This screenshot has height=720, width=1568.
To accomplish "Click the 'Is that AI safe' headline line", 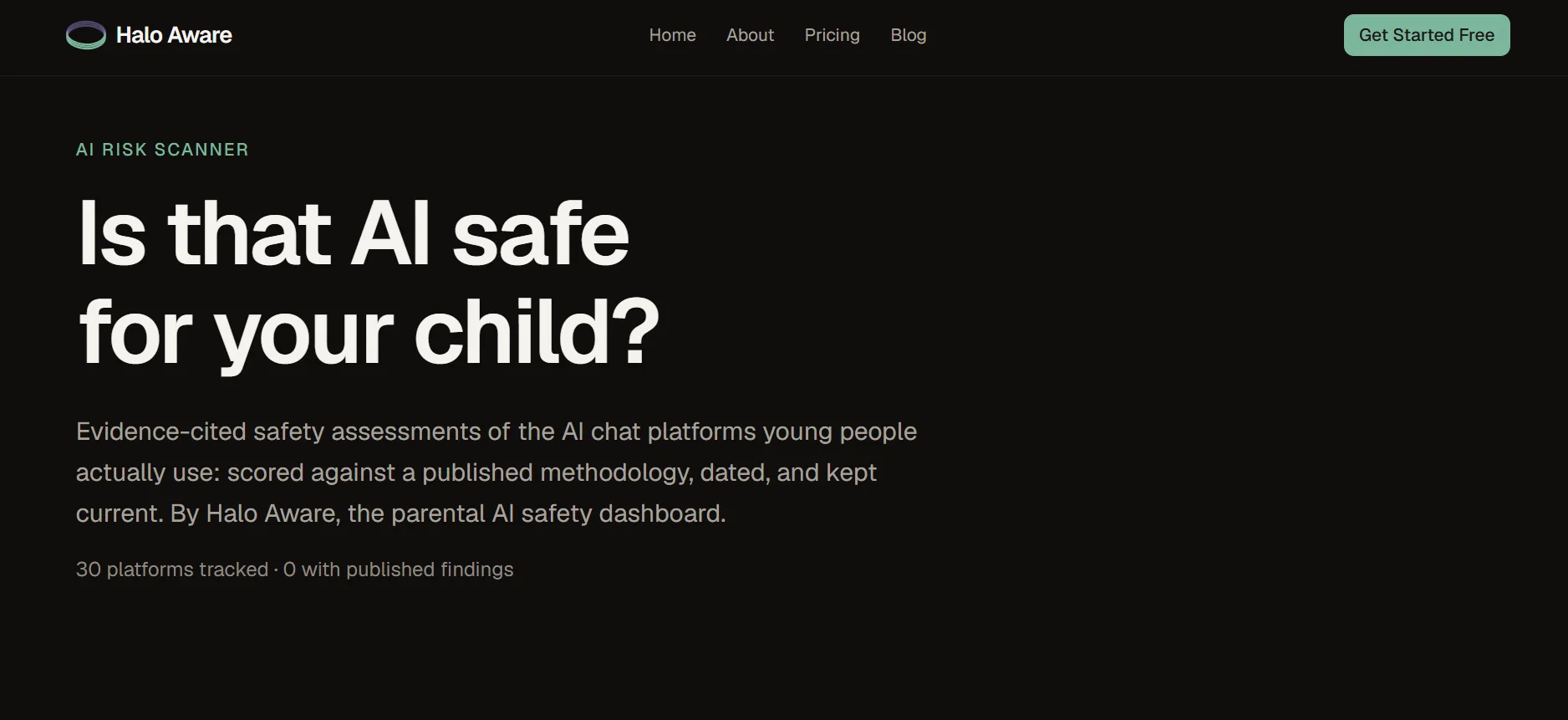I will [354, 234].
